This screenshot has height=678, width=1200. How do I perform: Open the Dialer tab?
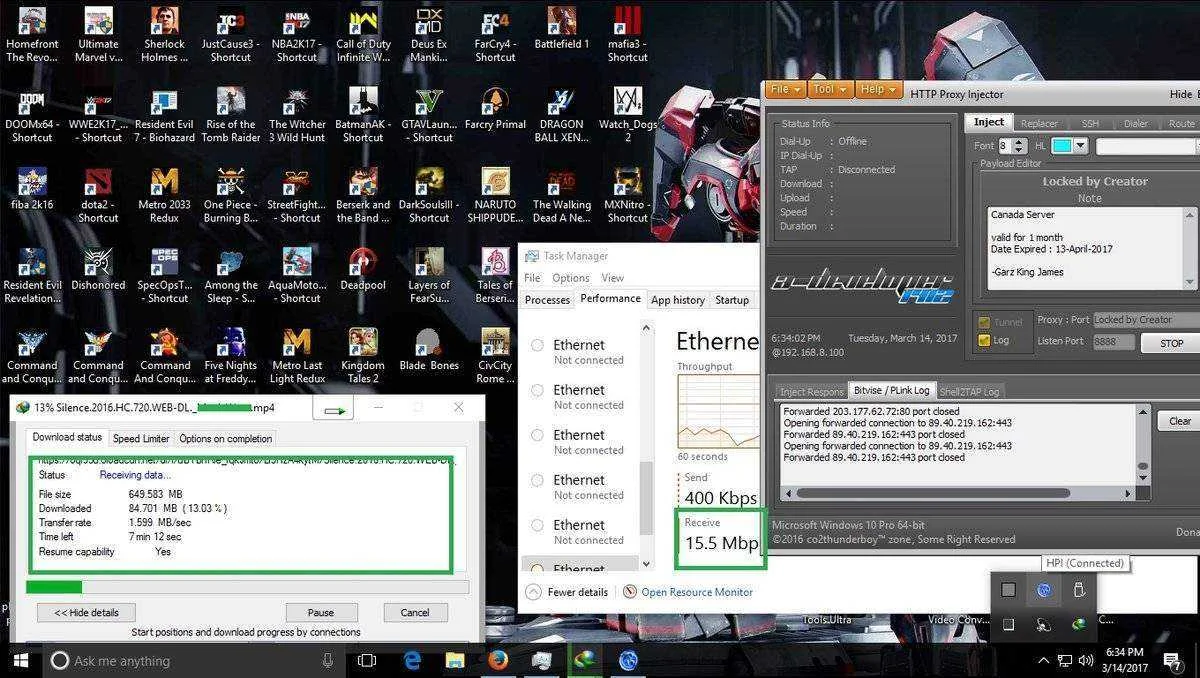click(1136, 123)
